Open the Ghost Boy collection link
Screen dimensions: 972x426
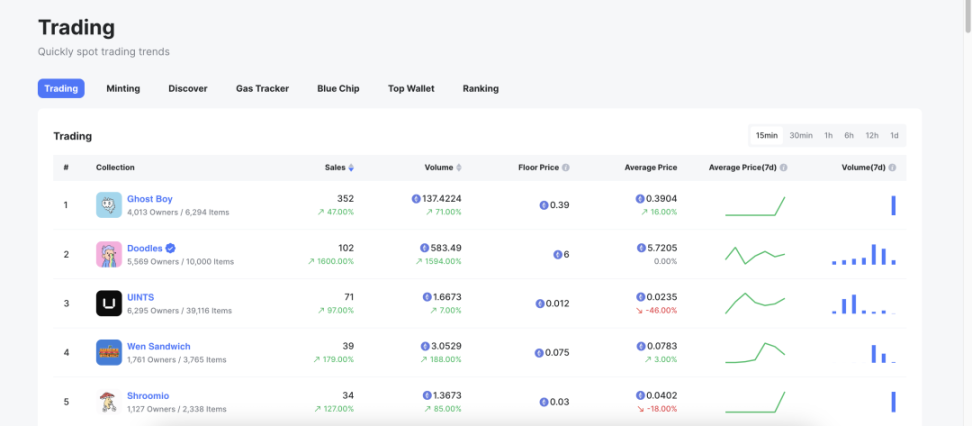click(x=149, y=199)
